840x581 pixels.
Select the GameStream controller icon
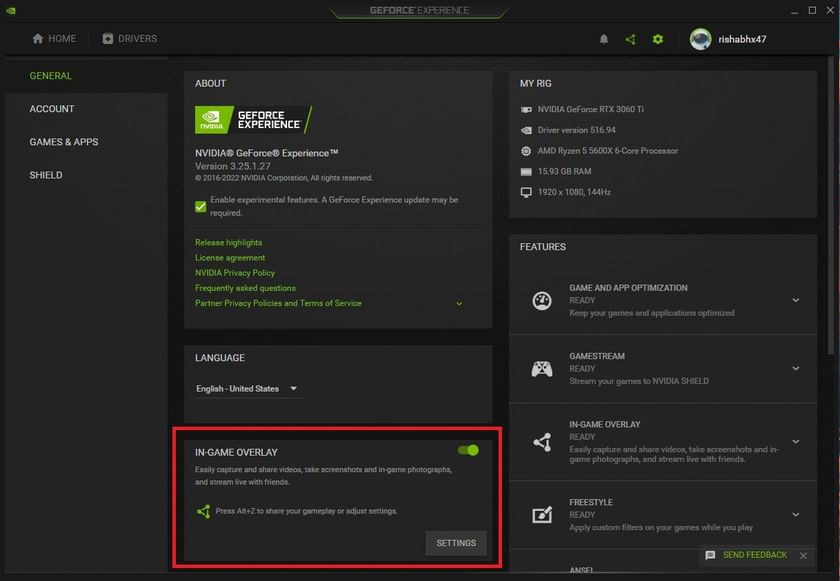coord(541,368)
